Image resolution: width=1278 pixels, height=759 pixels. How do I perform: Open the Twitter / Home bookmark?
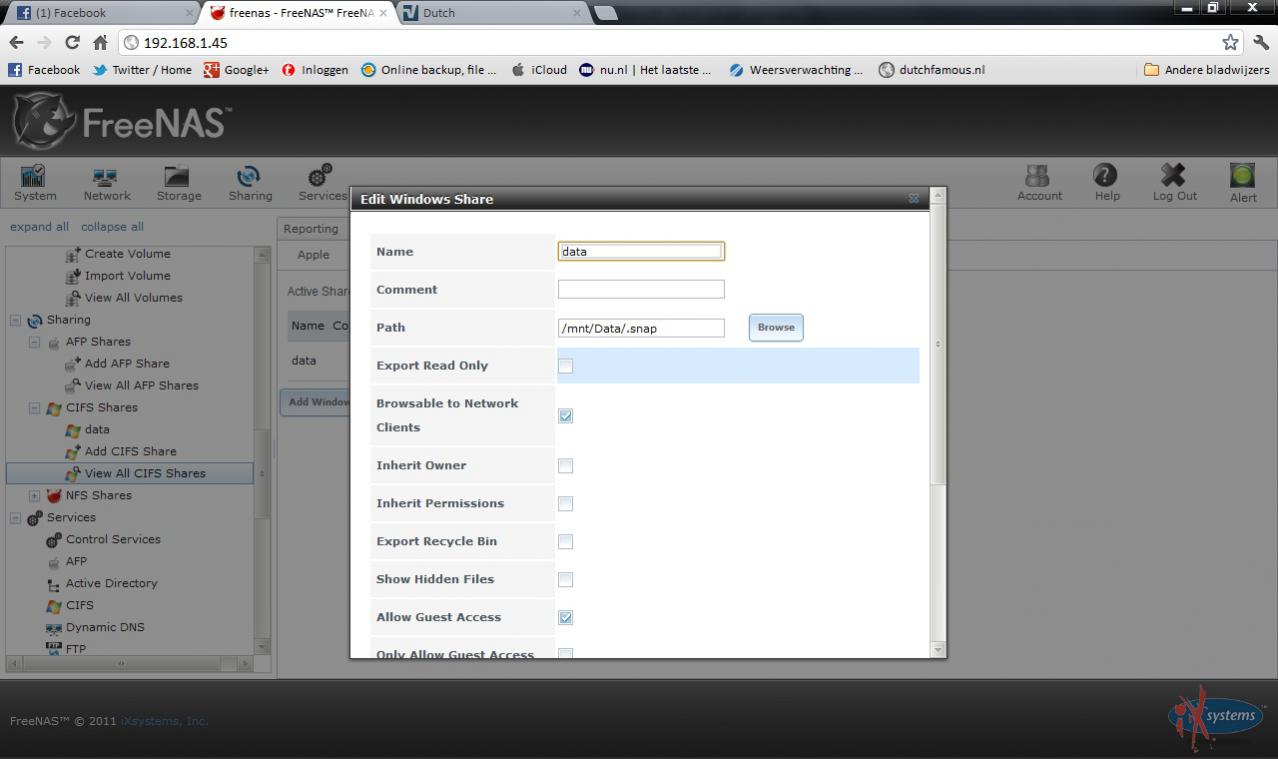point(142,70)
